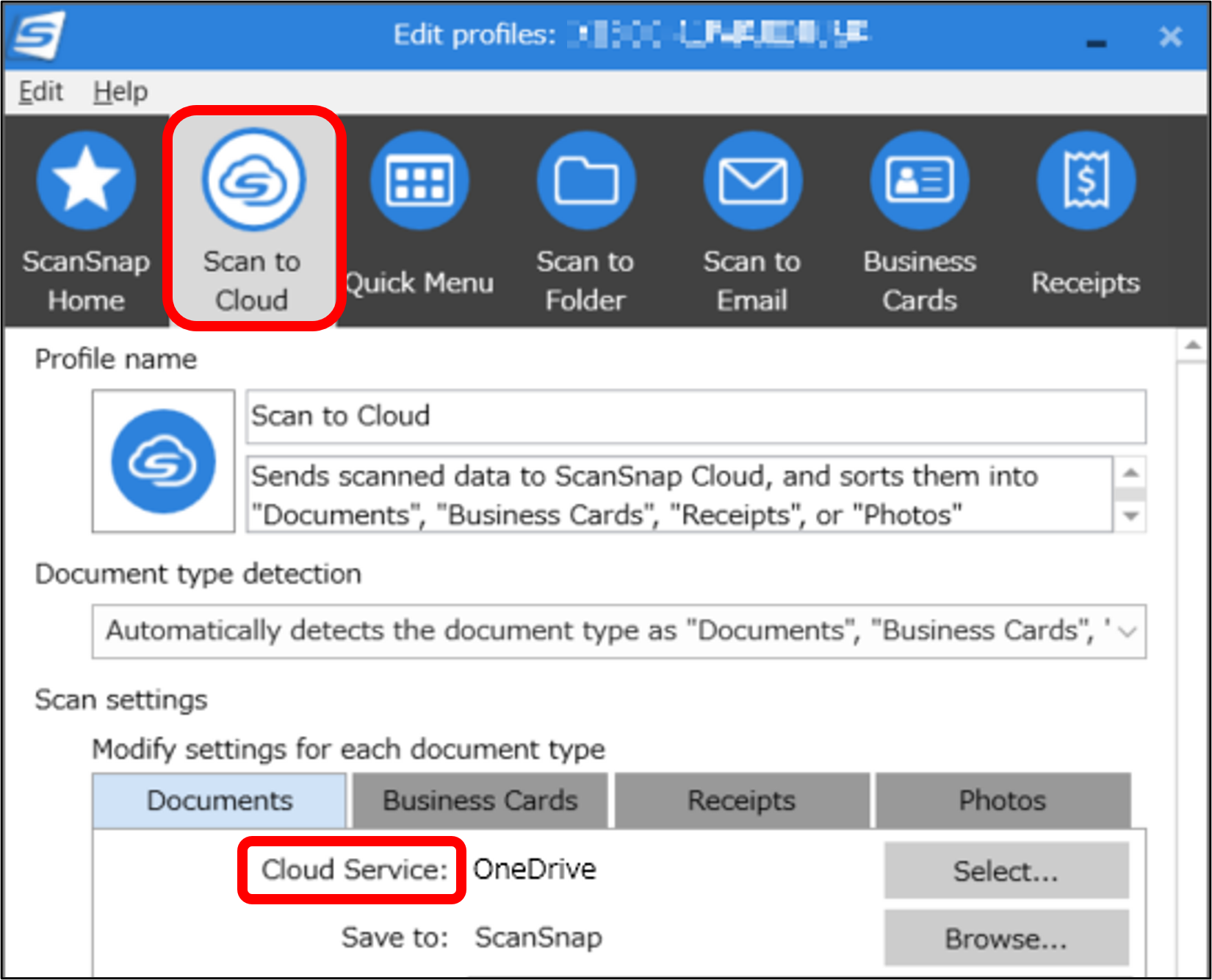1212x980 pixels.
Task: Open the Help menu
Action: 120,92
